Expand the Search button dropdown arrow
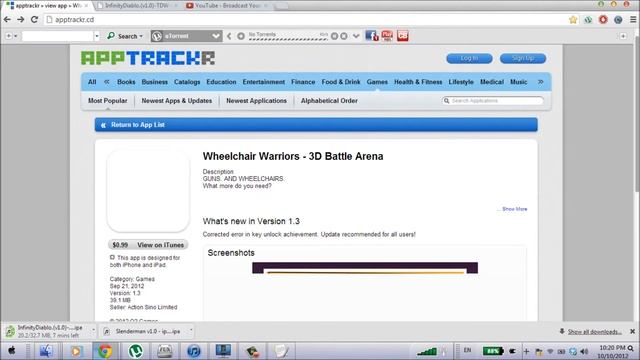Screen dimensions: 640x360 tap(141, 36)
